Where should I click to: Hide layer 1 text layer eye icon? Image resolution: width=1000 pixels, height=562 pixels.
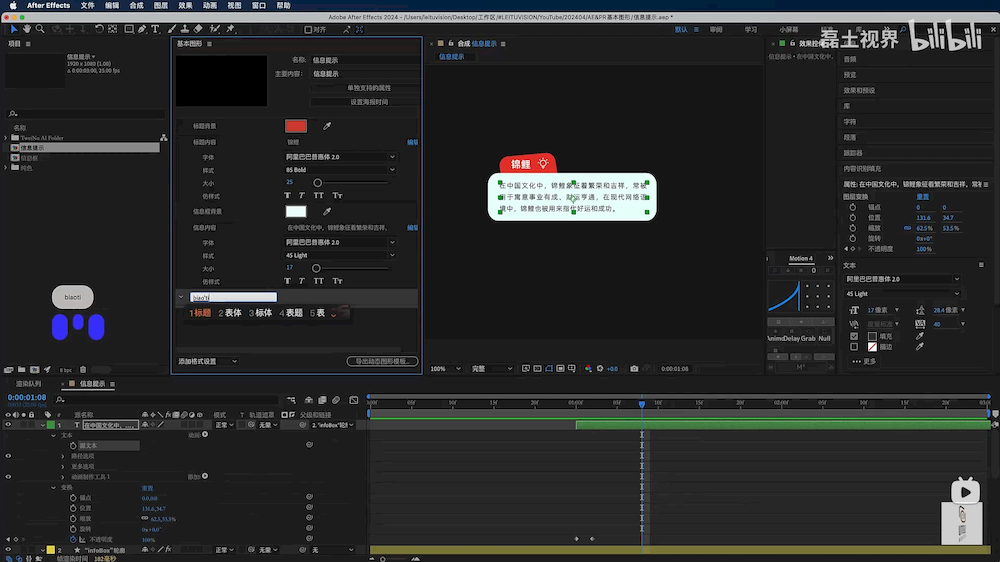coord(8,425)
